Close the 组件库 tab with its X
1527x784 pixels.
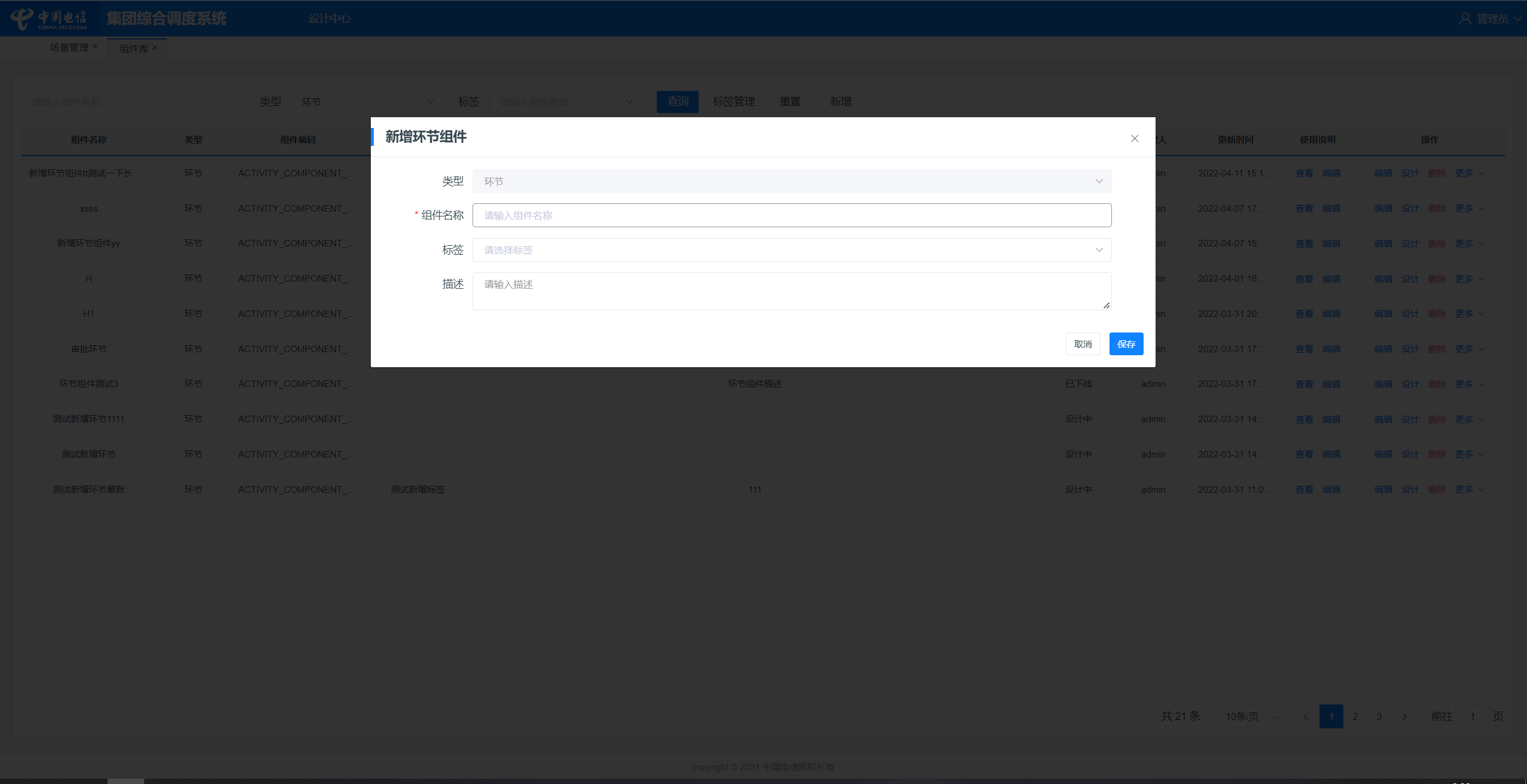pyautogui.click(x=155, y=48)
